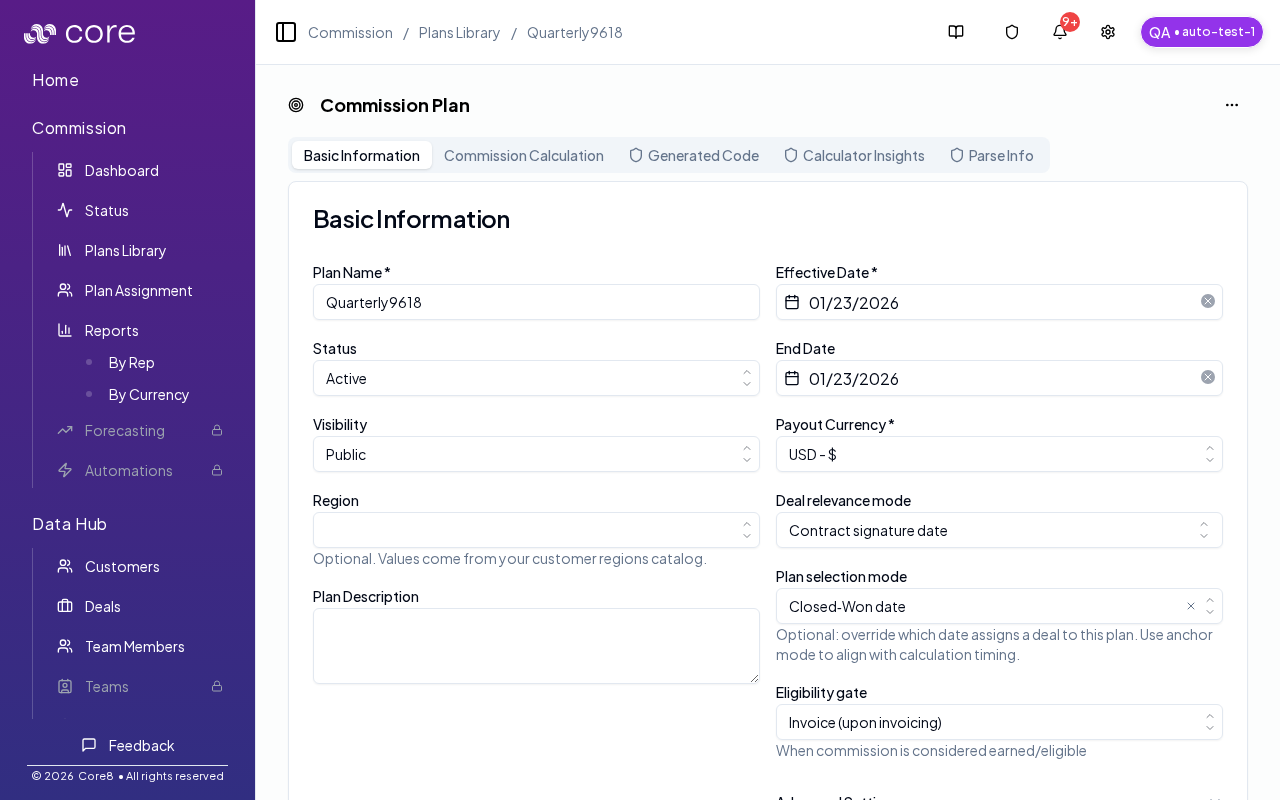Open Plan Assignment in sidebar

[138, 290]
